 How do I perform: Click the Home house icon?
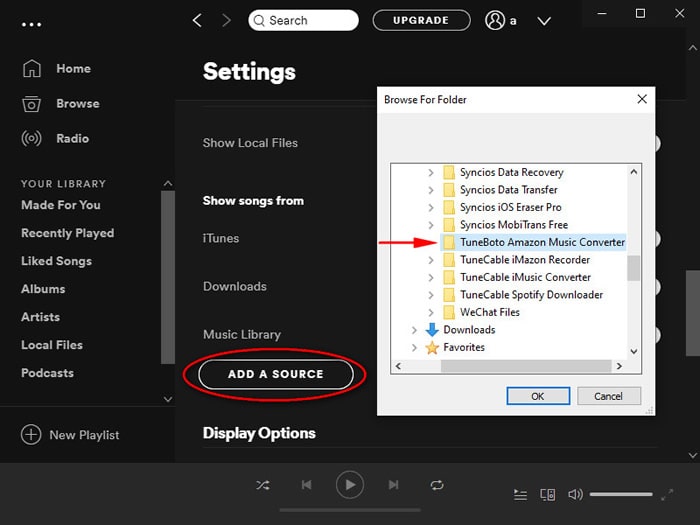[32, 69]
